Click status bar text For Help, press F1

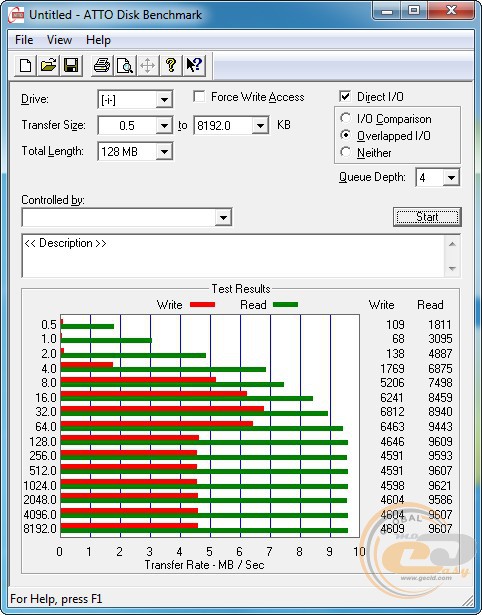[x=56, y=599]
